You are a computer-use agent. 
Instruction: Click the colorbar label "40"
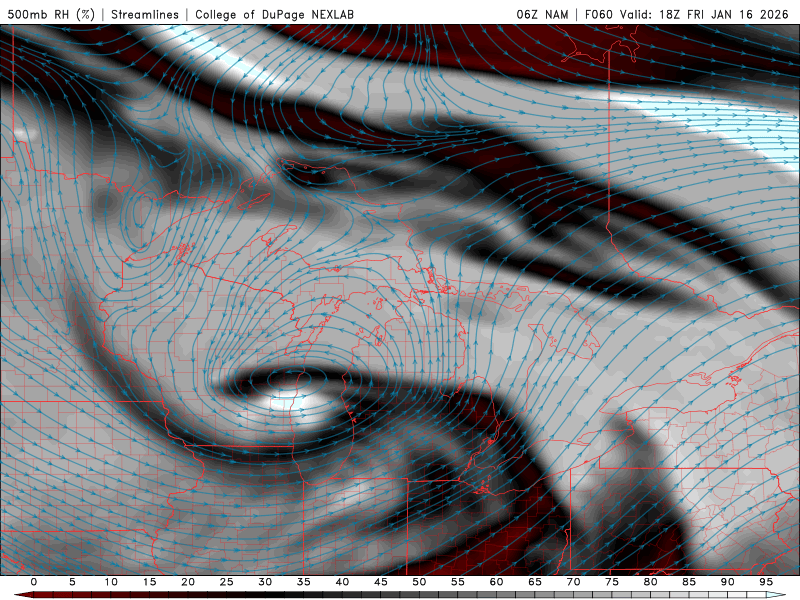(x=342, y=582)
